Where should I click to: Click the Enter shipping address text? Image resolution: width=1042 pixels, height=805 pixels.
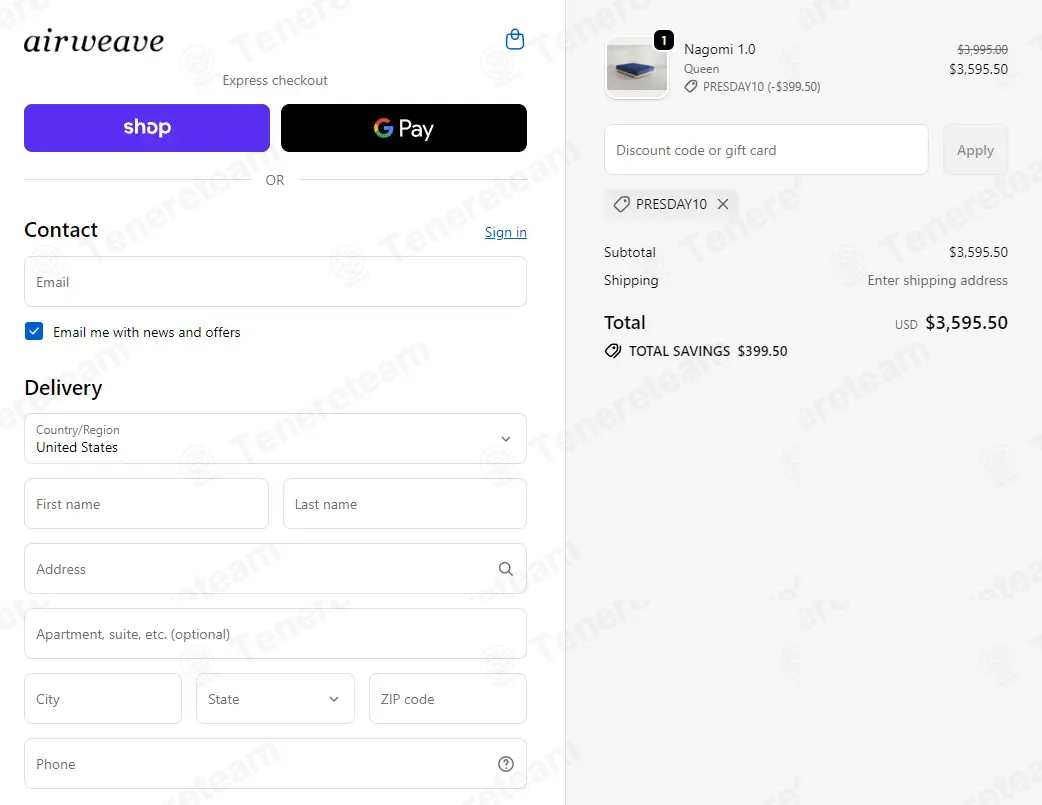937,281
